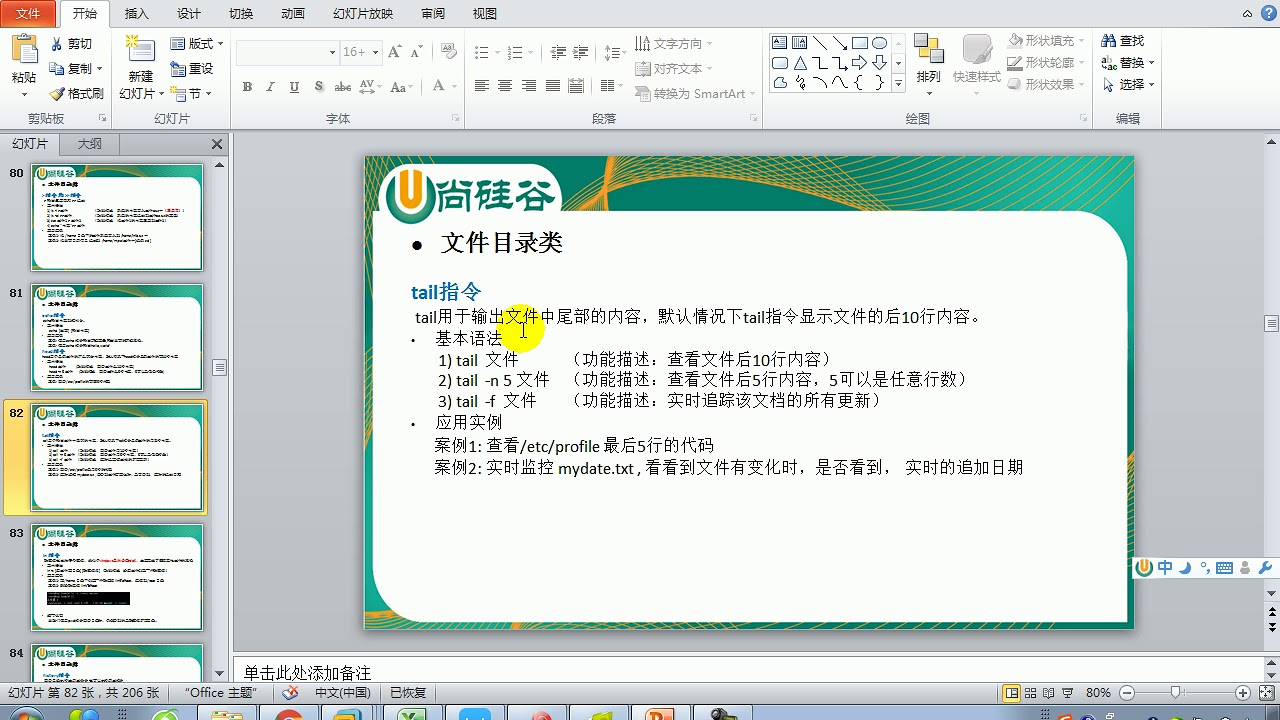Open the font size dropdown

click(x=376, y=52)
